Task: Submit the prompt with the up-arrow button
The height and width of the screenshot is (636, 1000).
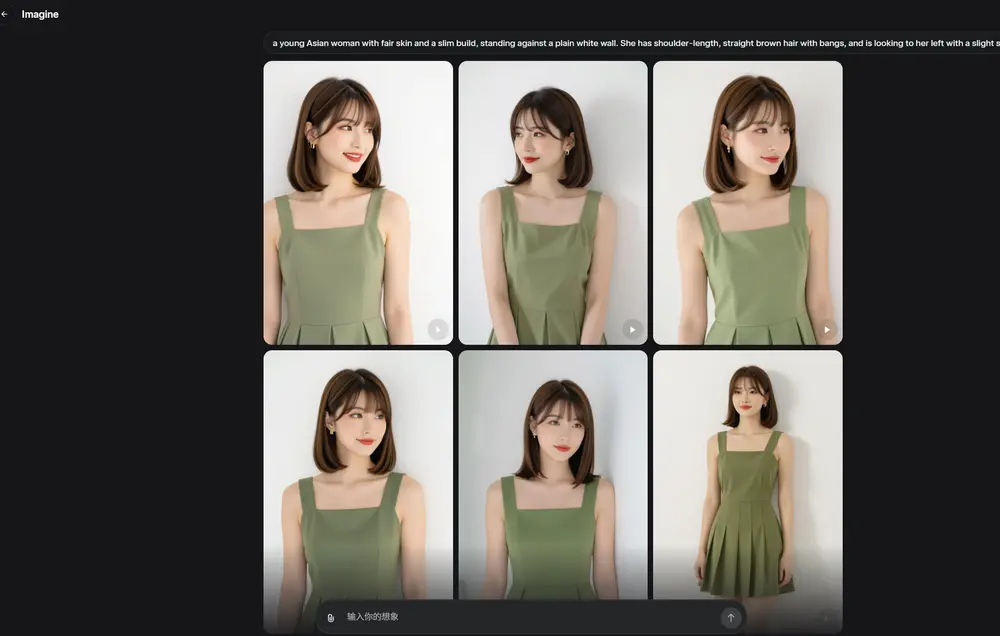Action: coord(730,618)
